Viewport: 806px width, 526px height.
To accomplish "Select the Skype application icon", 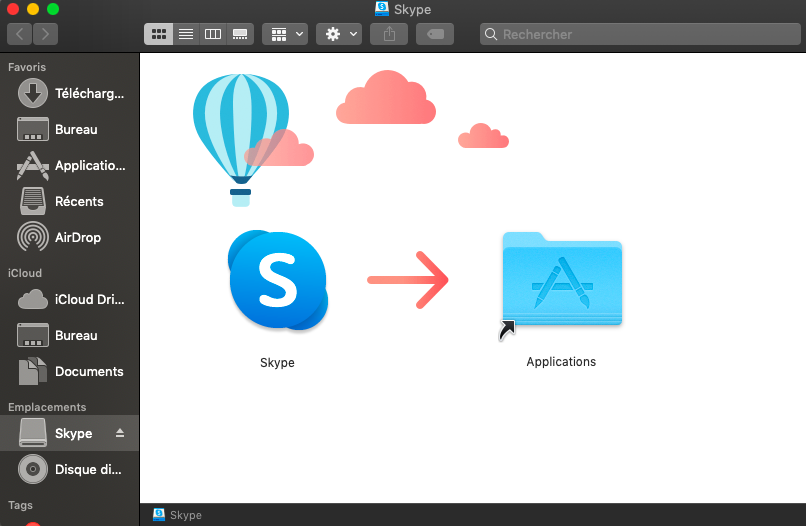I will [278, 280].
